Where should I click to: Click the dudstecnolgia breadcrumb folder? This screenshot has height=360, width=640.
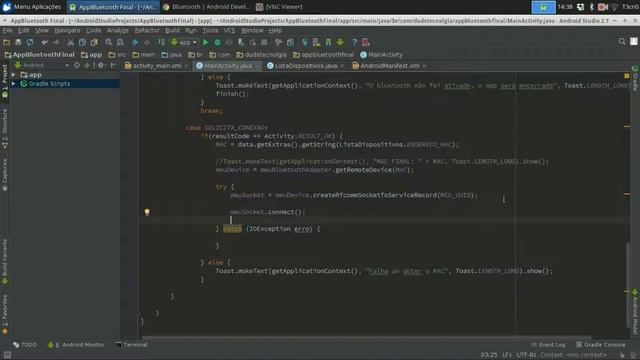point(261,55)
